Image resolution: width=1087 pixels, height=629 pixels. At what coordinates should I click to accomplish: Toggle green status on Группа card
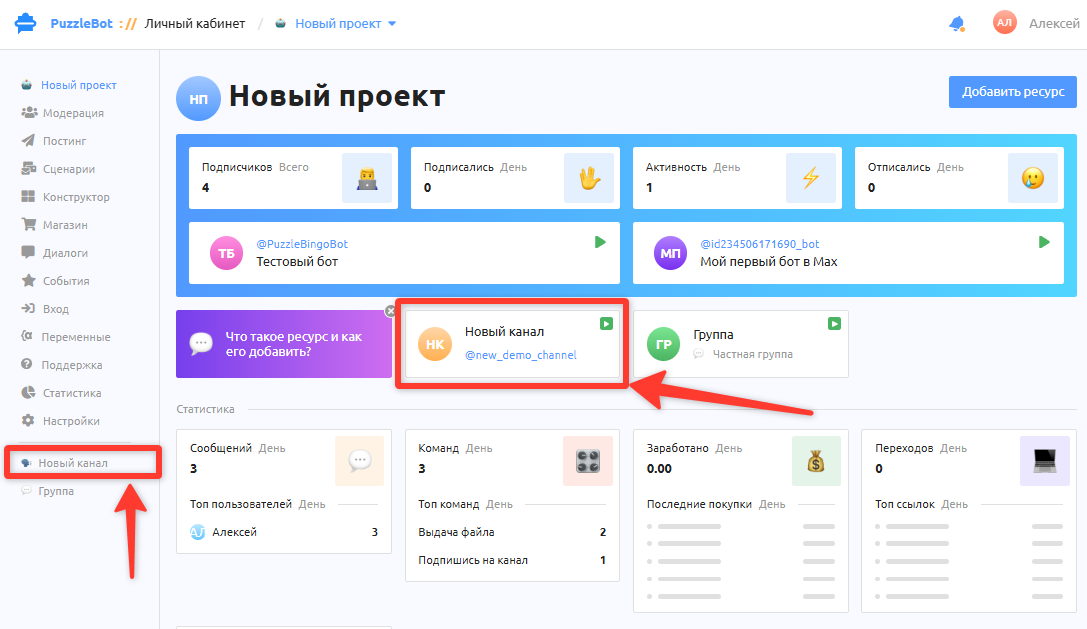[834, 324]
